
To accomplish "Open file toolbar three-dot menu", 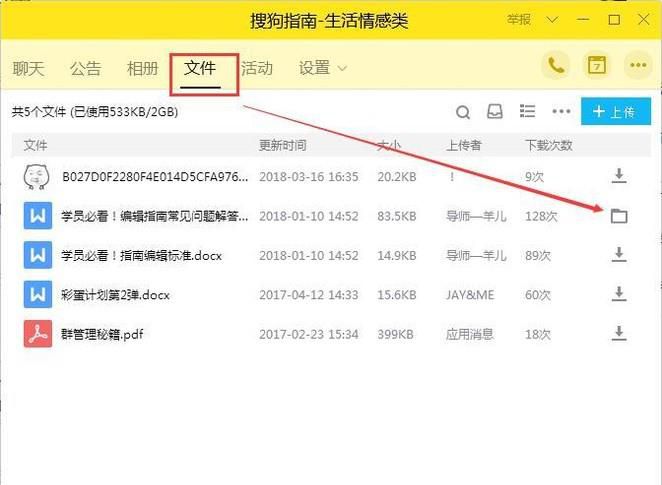I will coord(561,111).
